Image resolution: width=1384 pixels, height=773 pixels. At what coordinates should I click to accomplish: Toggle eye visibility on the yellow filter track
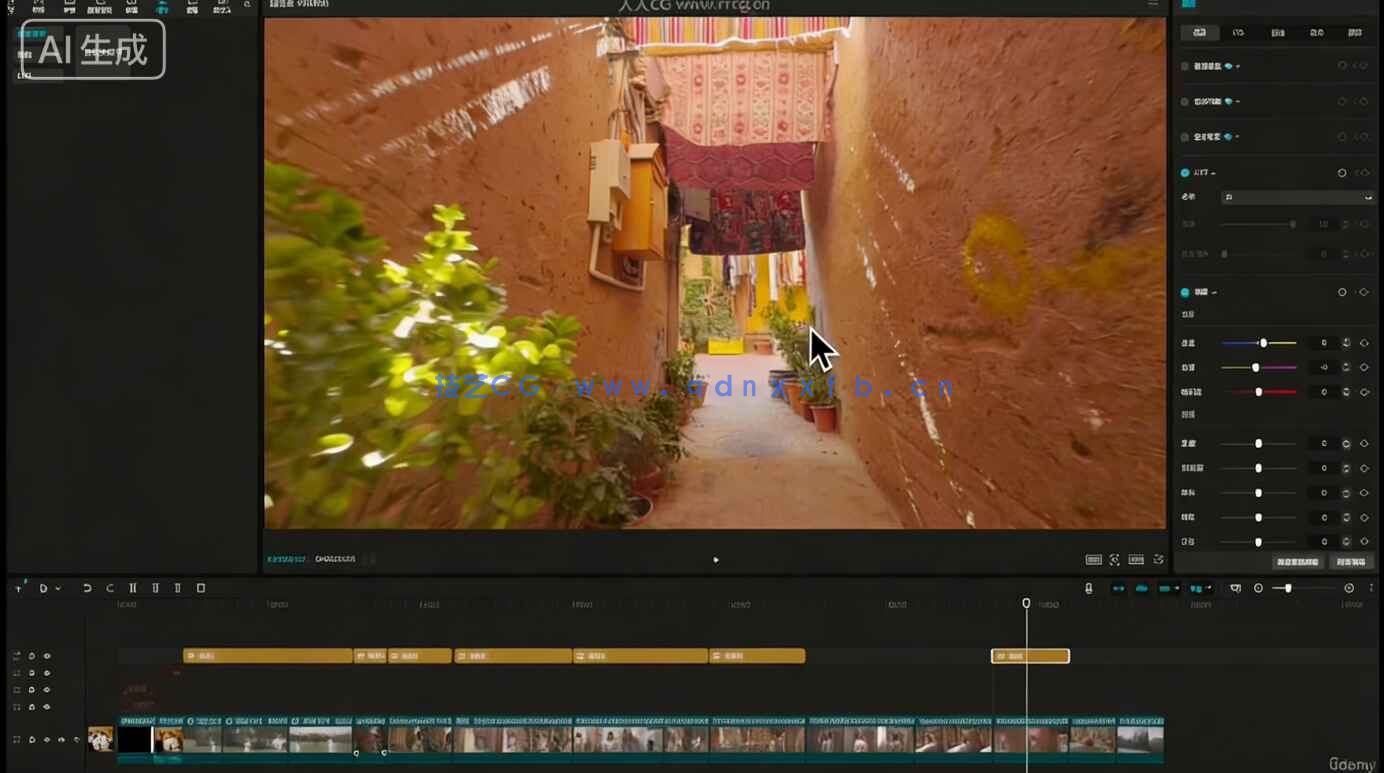pos(46,656)
